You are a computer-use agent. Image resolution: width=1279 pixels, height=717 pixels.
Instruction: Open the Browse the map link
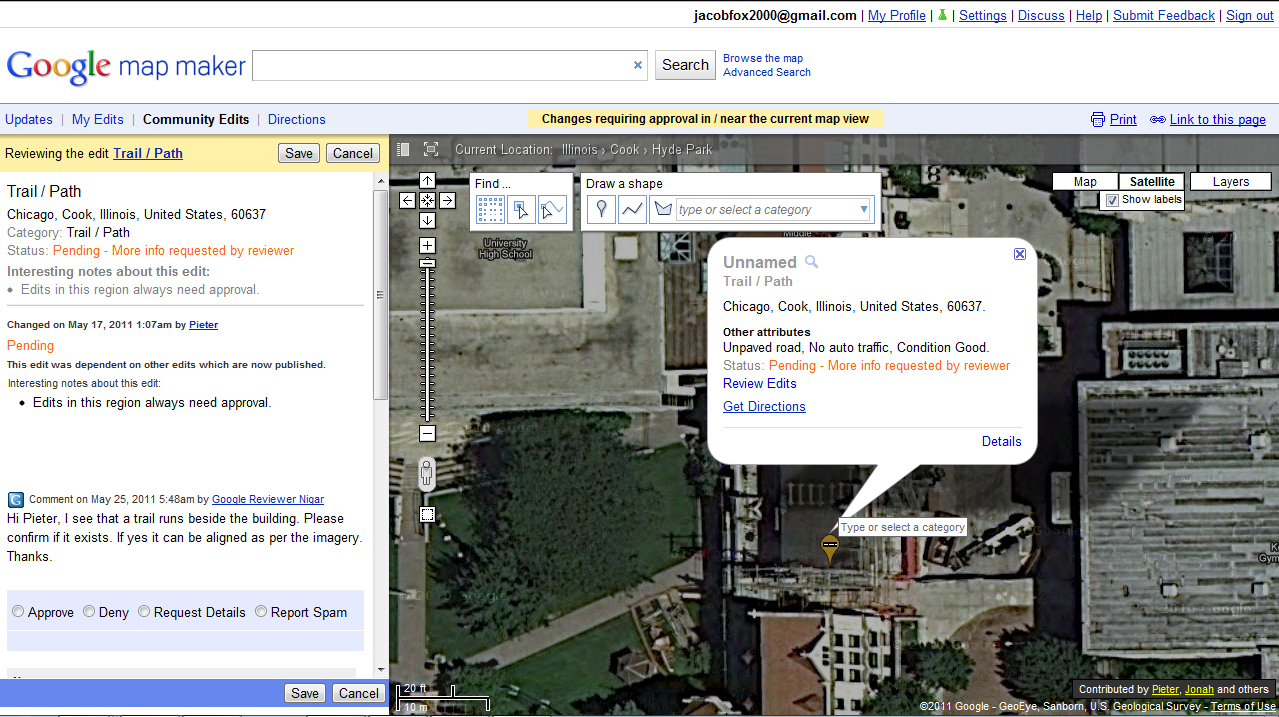[763, 58]
